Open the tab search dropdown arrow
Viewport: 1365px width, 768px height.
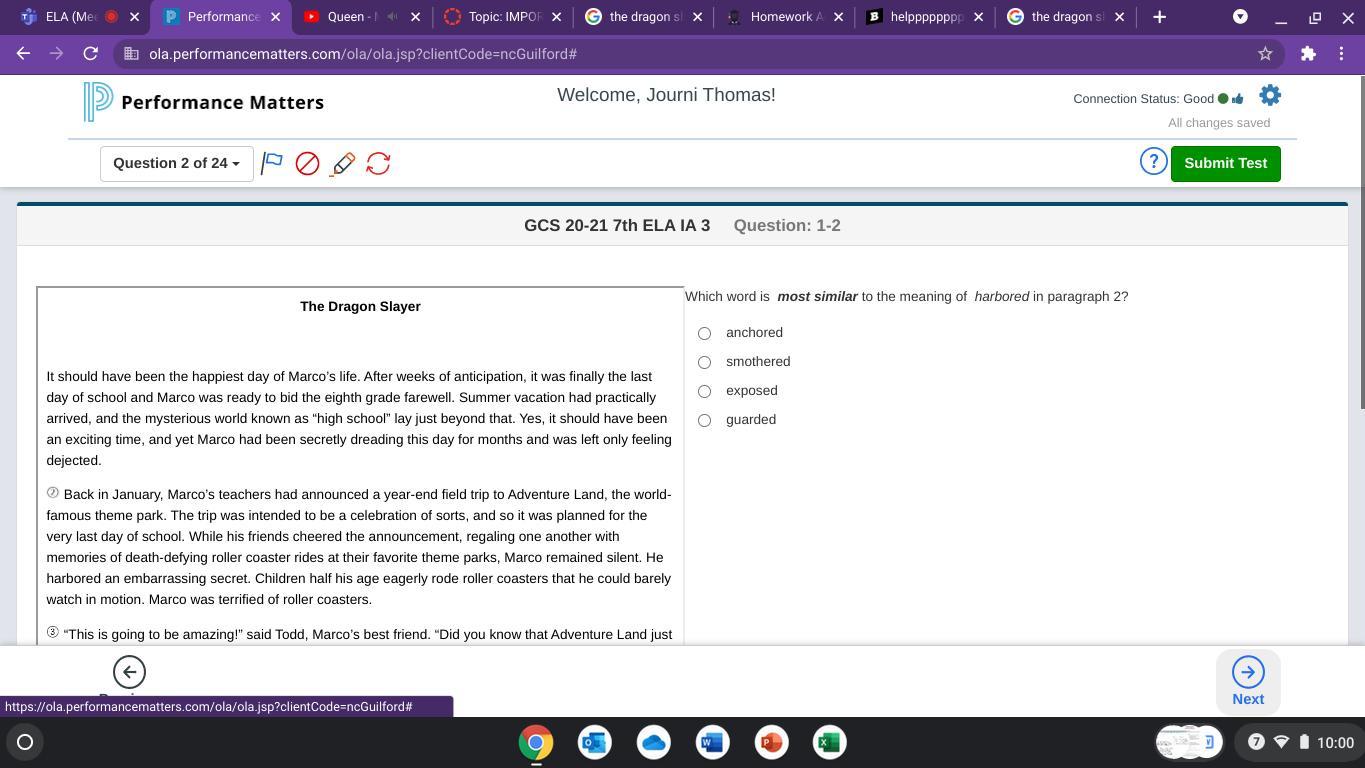(x=1240, y=17)
